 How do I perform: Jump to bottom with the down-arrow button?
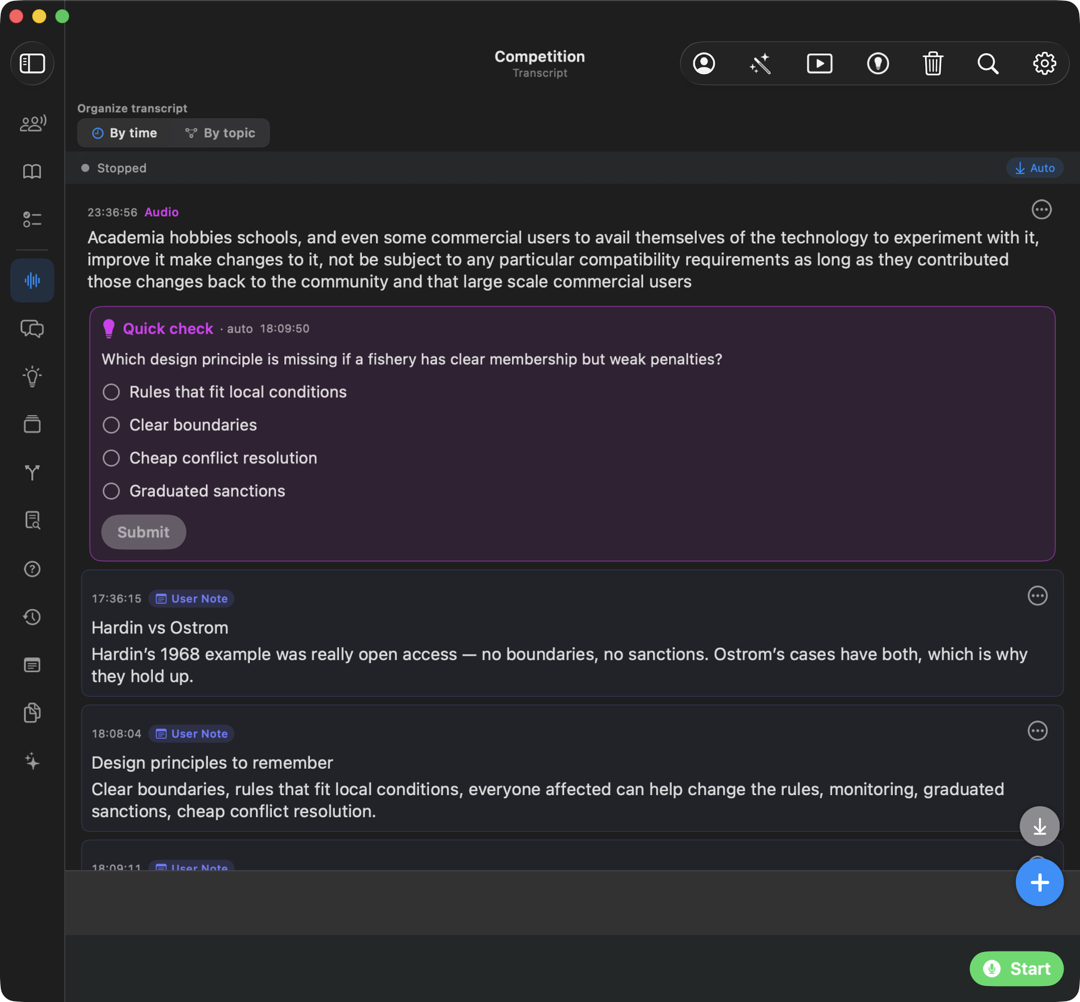[x=1039, y=826]
